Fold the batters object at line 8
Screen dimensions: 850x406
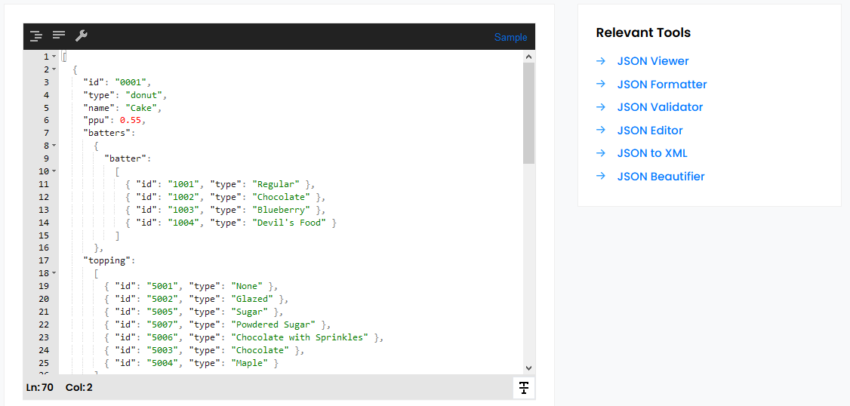54,146
